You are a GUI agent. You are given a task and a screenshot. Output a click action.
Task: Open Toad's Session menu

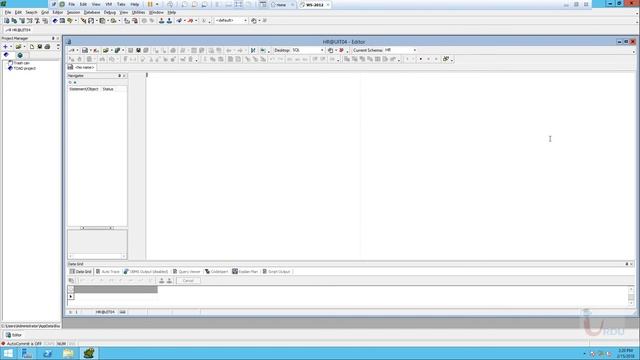click(x=73, y=13)
